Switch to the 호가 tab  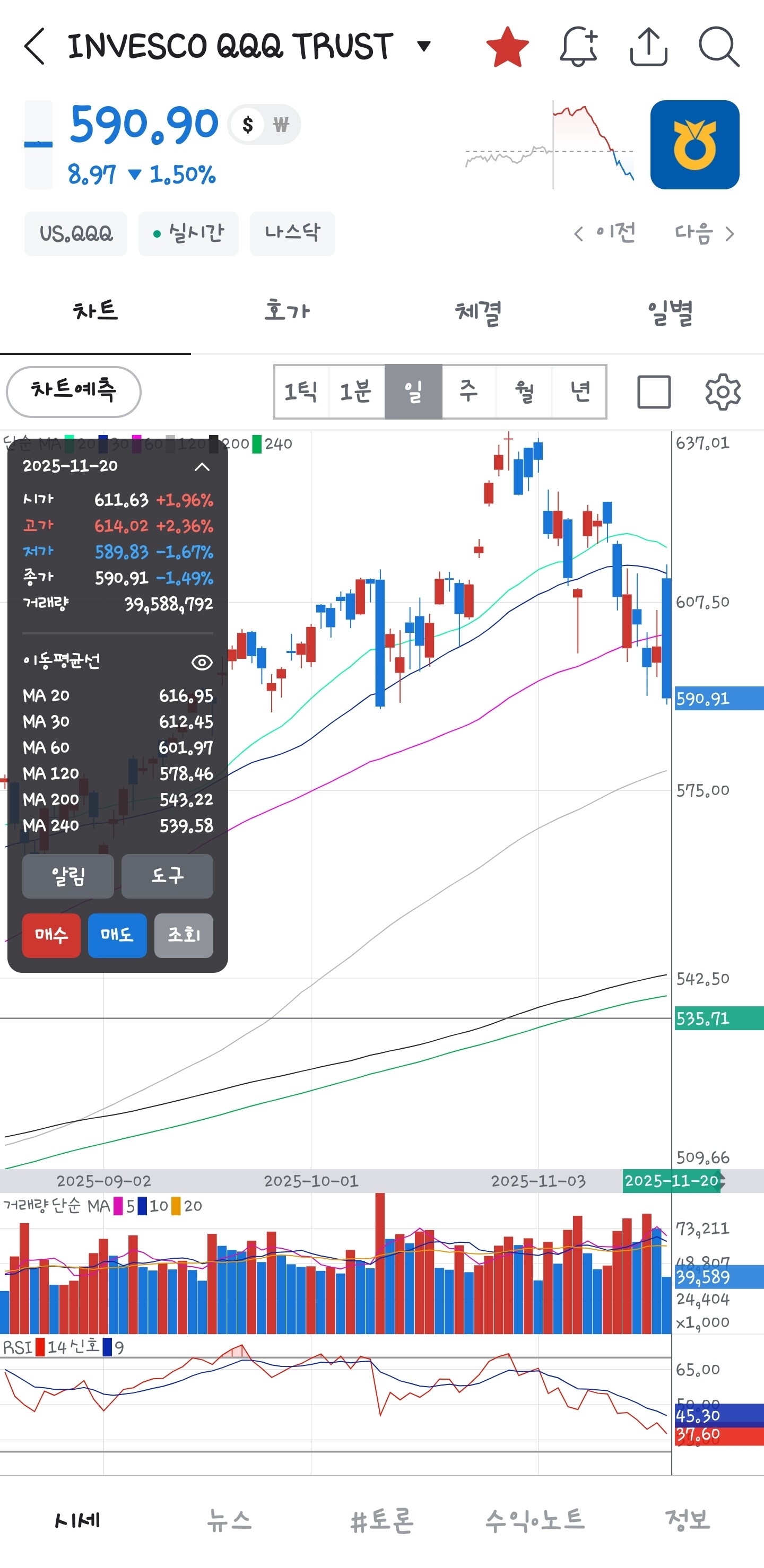pos(286,312)
